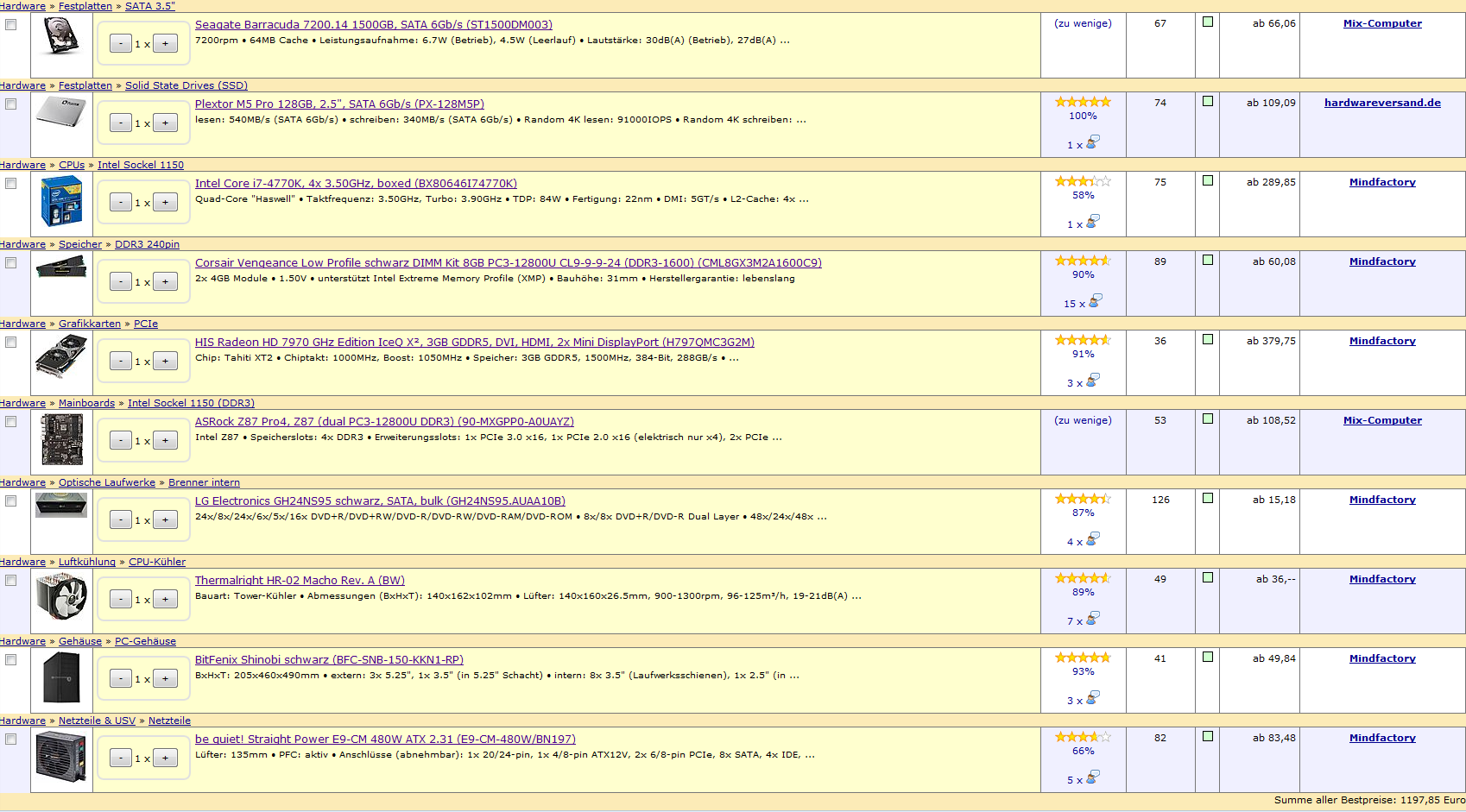The height and width of the screenshot is (812, 1466).
Task: Open Plextor M5 Pro 128GB product link
Action: click(339, 104)
